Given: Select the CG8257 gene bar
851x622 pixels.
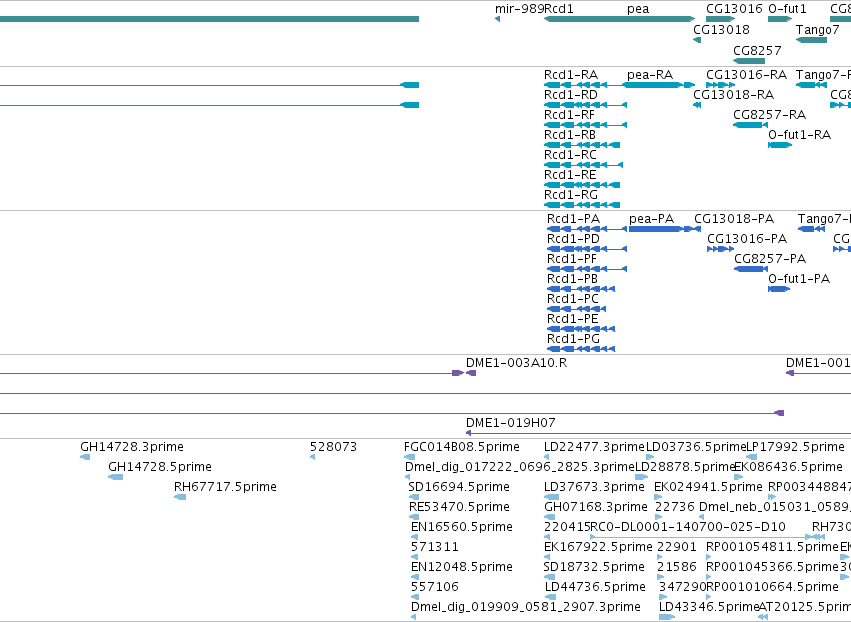Looking at the screenshot, I should pyautogui.click(x=749, y=61).
